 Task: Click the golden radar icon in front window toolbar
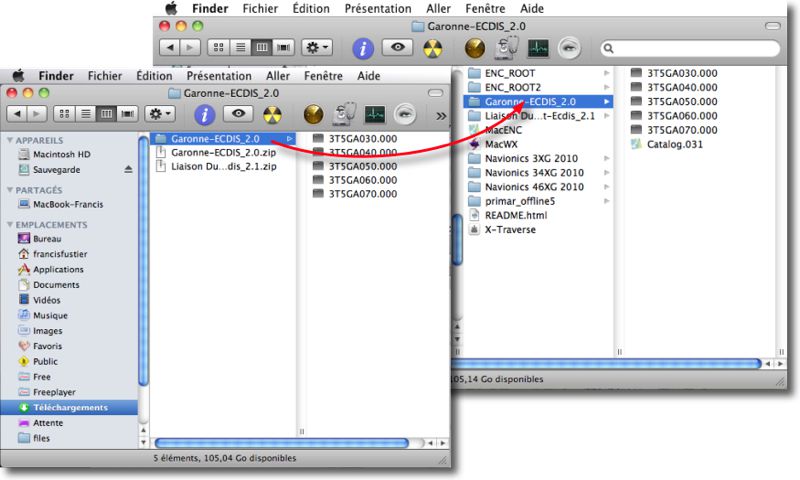point(313,114)
